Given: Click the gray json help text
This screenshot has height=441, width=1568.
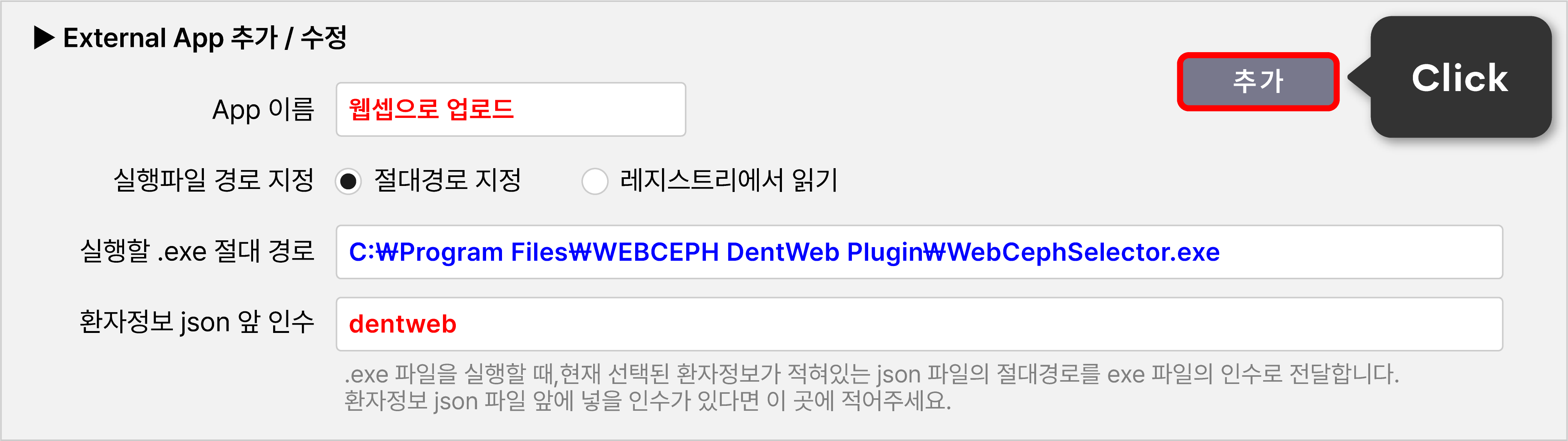Looking at the screenshot, I should pyautogui.click(x=872, y=387).
